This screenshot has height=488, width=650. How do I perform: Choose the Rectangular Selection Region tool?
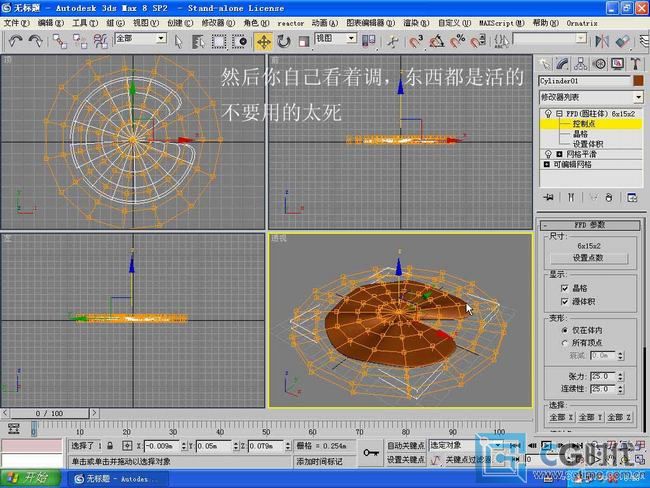coord(218,41)
